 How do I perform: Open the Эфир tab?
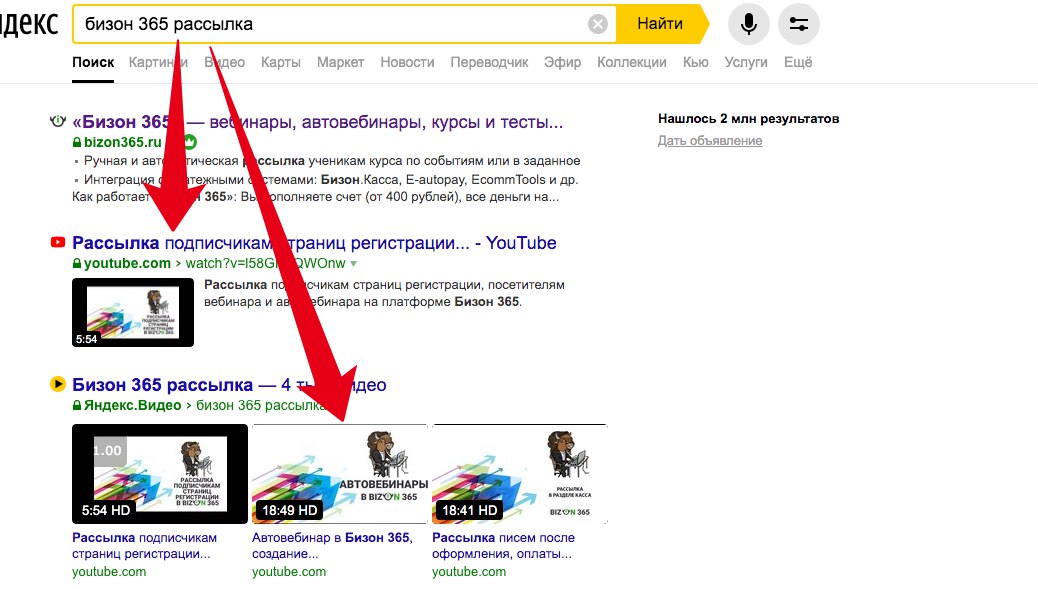tap(563, 62)
